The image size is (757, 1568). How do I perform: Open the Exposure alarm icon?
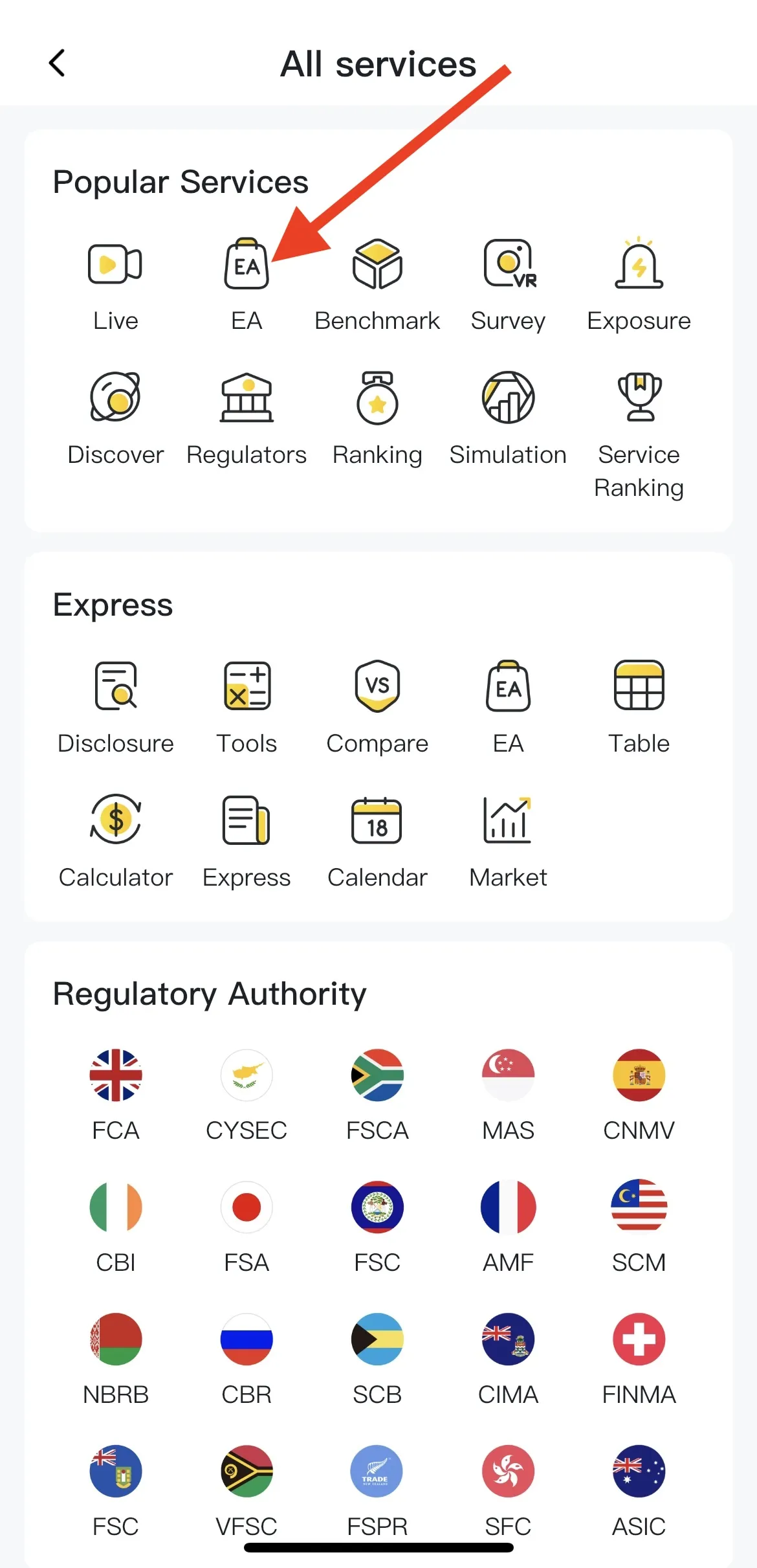639,263
